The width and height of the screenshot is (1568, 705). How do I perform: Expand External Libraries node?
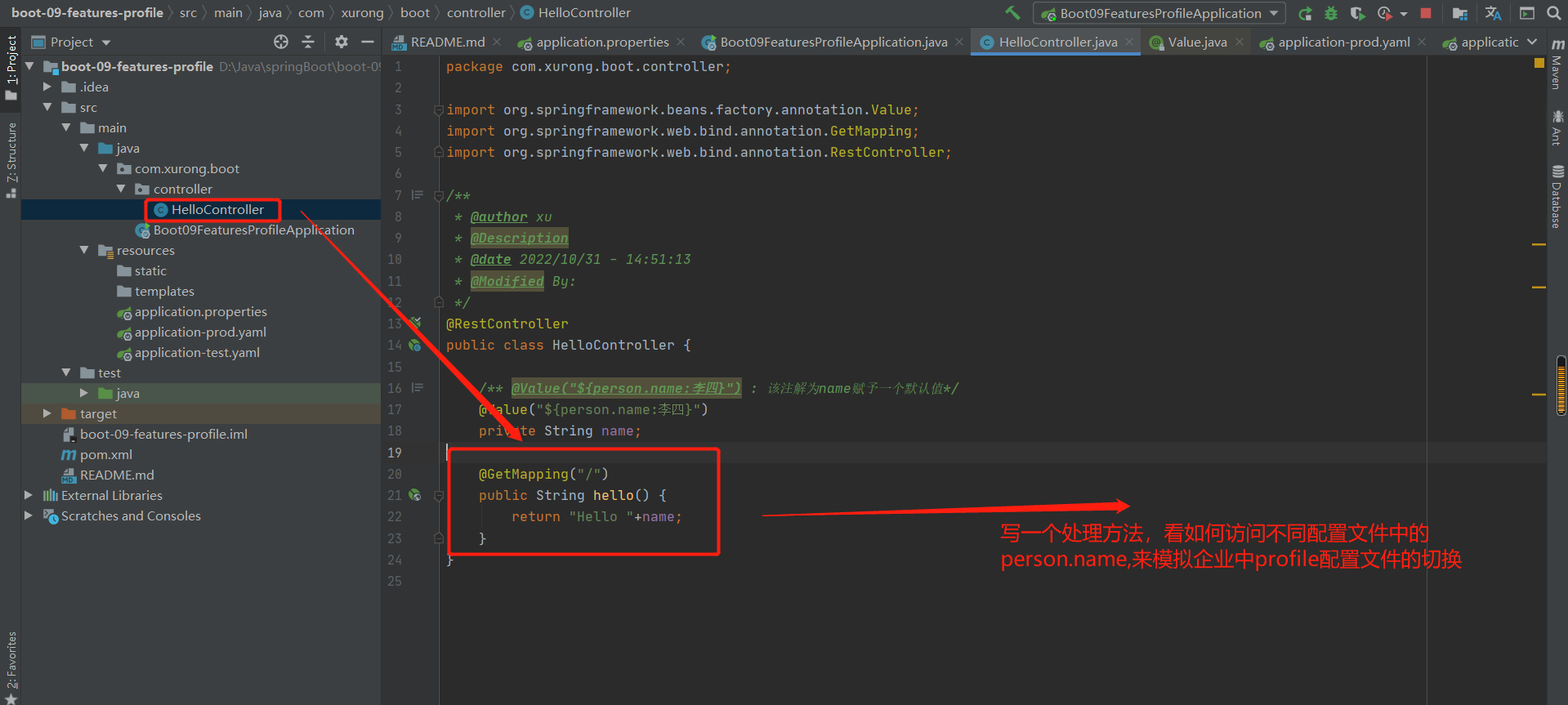29,495
